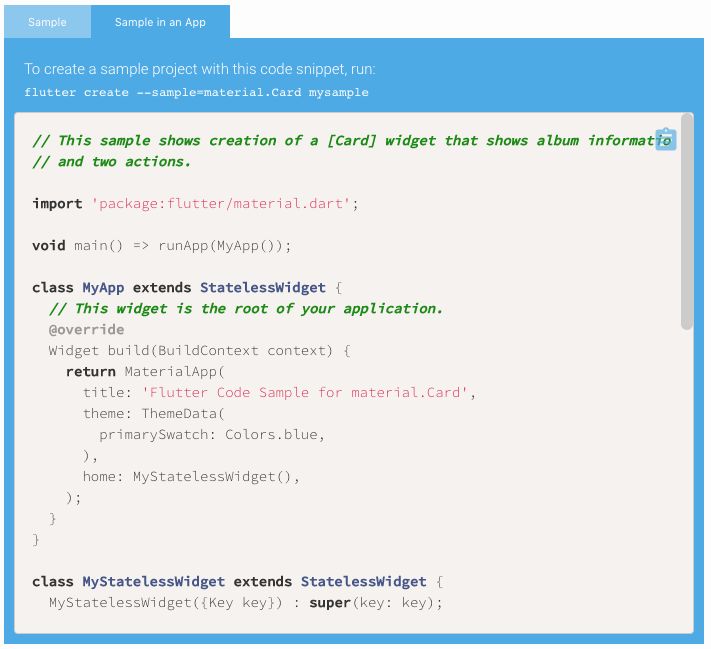
Task: Click the first comment line about [Card] widget
Action: pyautogui.click(x=351, y=141)
